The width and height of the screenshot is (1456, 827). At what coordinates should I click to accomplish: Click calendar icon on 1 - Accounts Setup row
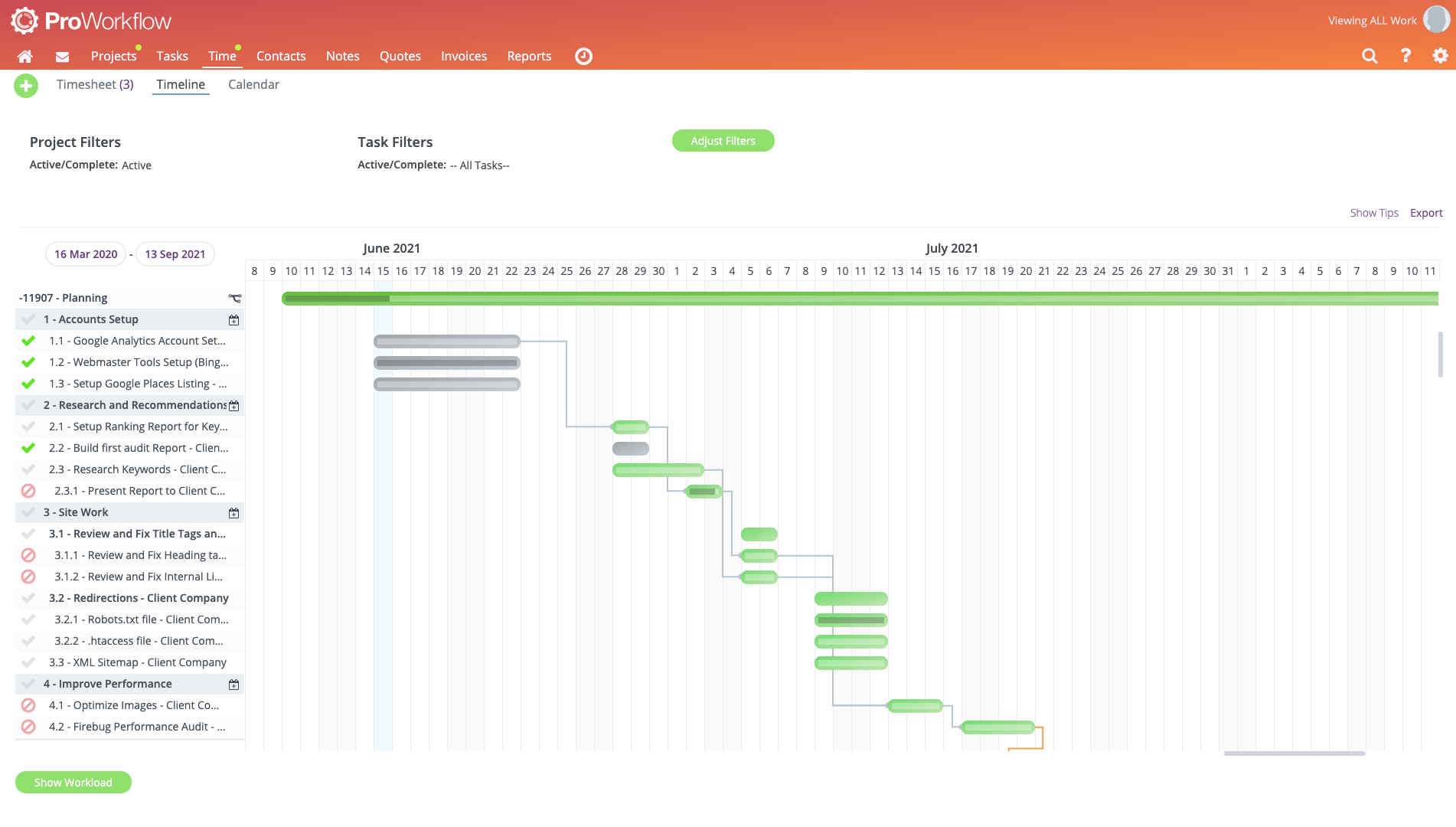[234, 320]
